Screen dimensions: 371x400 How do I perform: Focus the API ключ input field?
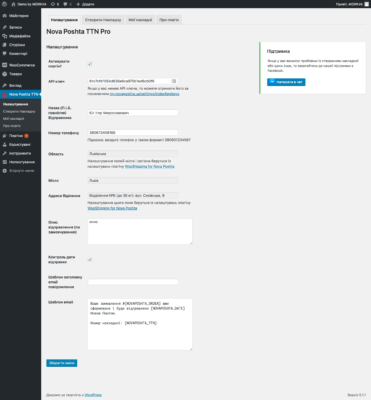(x=133, y=81)
